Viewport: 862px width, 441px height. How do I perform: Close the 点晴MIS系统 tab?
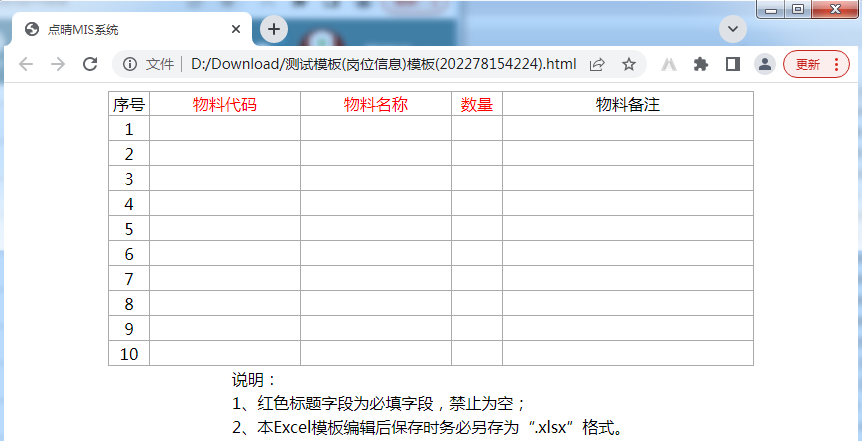click(236, 29)
